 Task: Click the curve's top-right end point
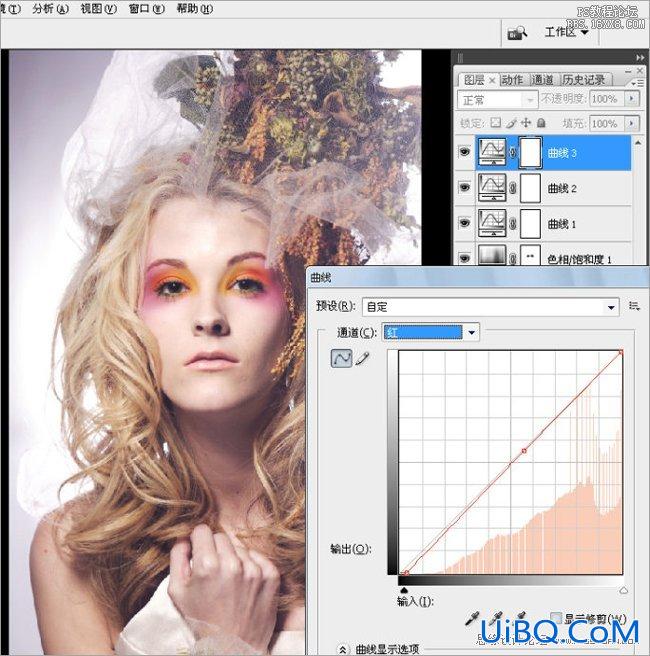(621, 353)
